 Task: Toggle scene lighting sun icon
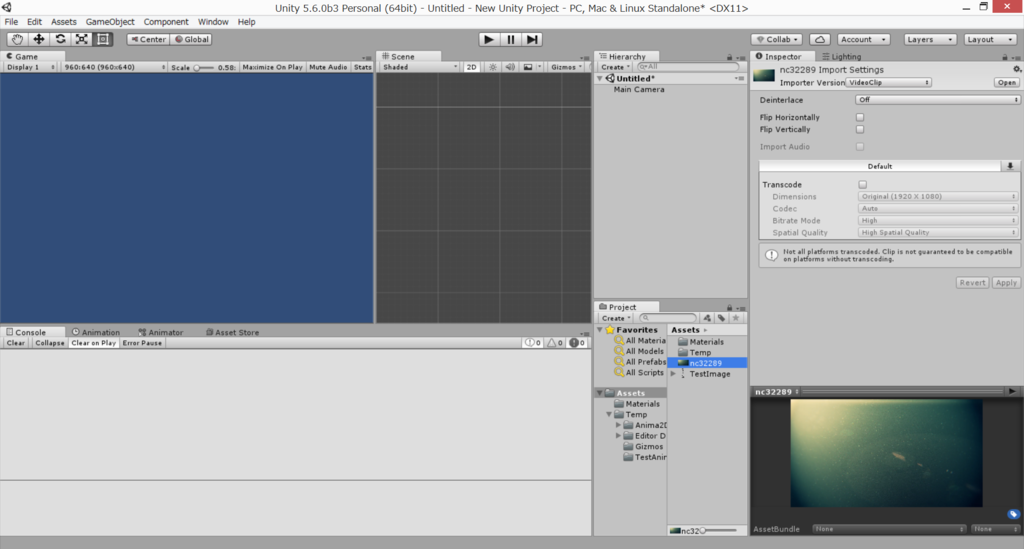click(x=492, y=67)
